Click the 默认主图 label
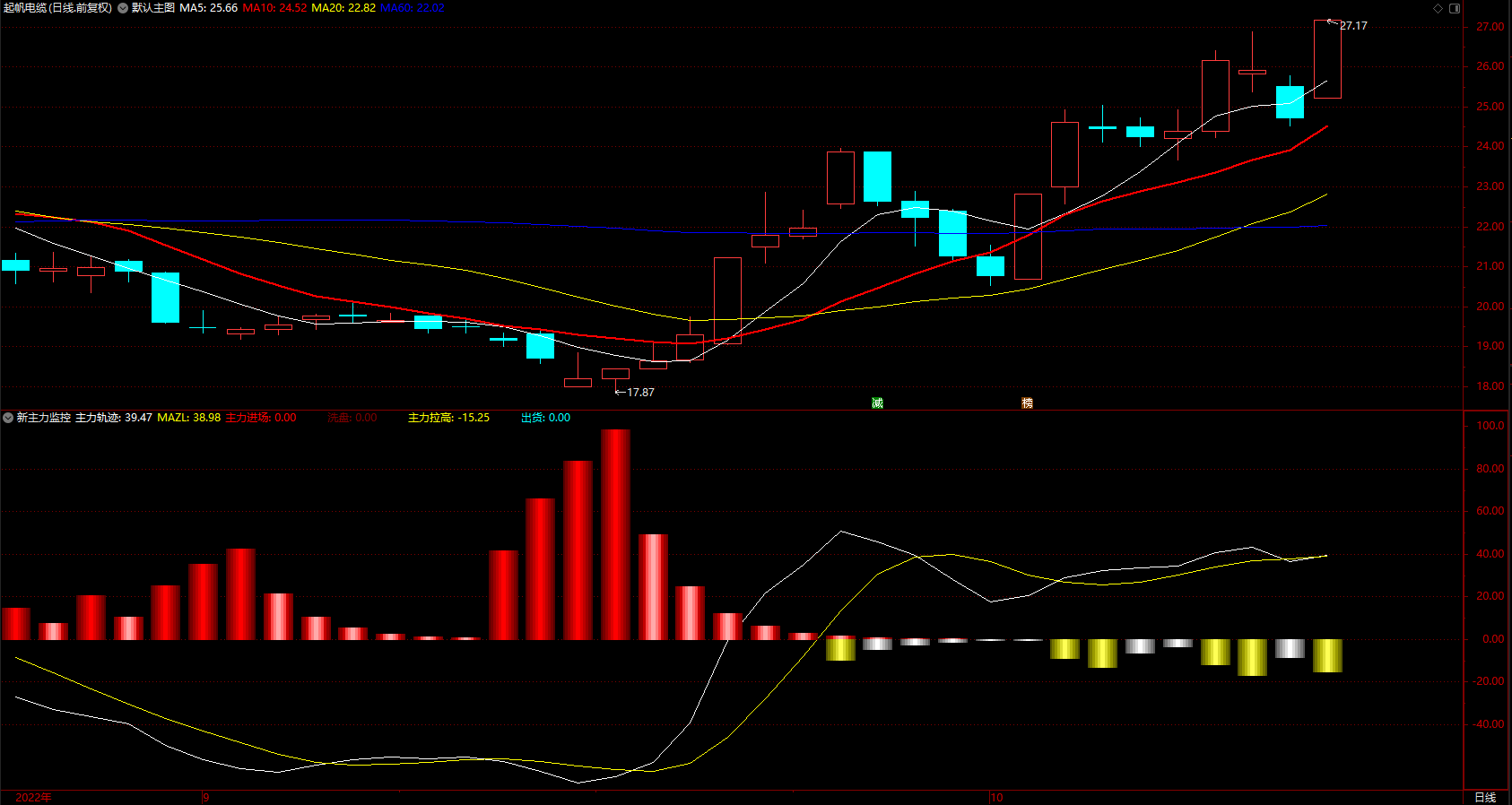Screen dimensions: 1512x805 [x=153, y=8]
